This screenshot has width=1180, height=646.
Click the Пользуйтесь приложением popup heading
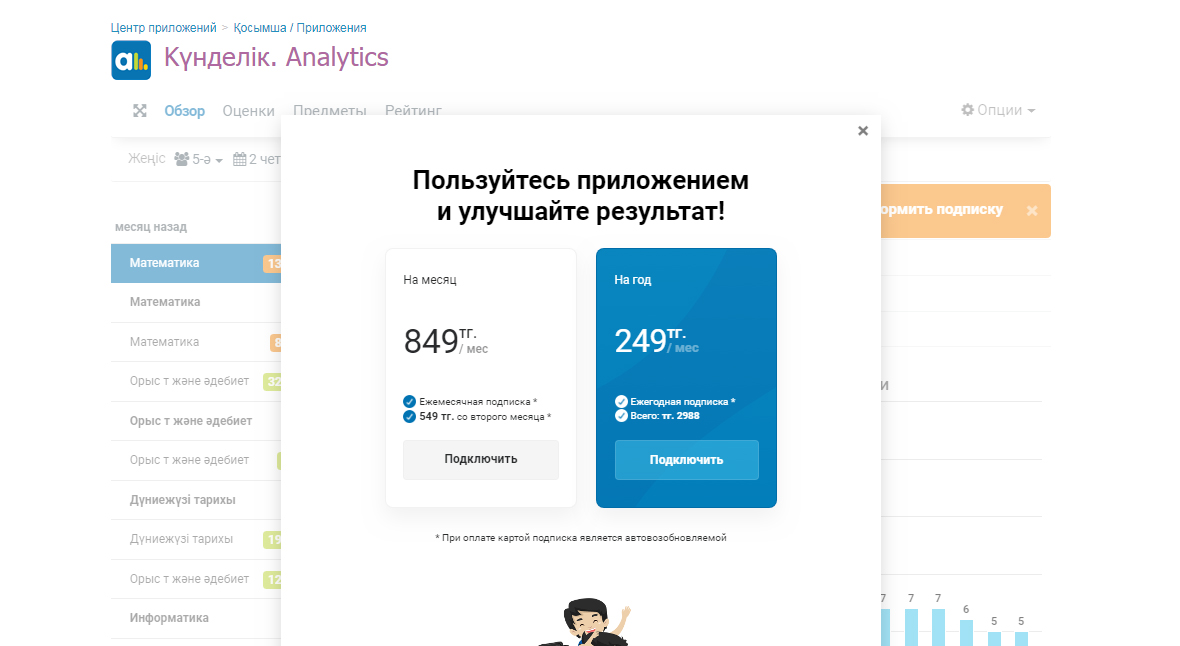click(581, 196)
